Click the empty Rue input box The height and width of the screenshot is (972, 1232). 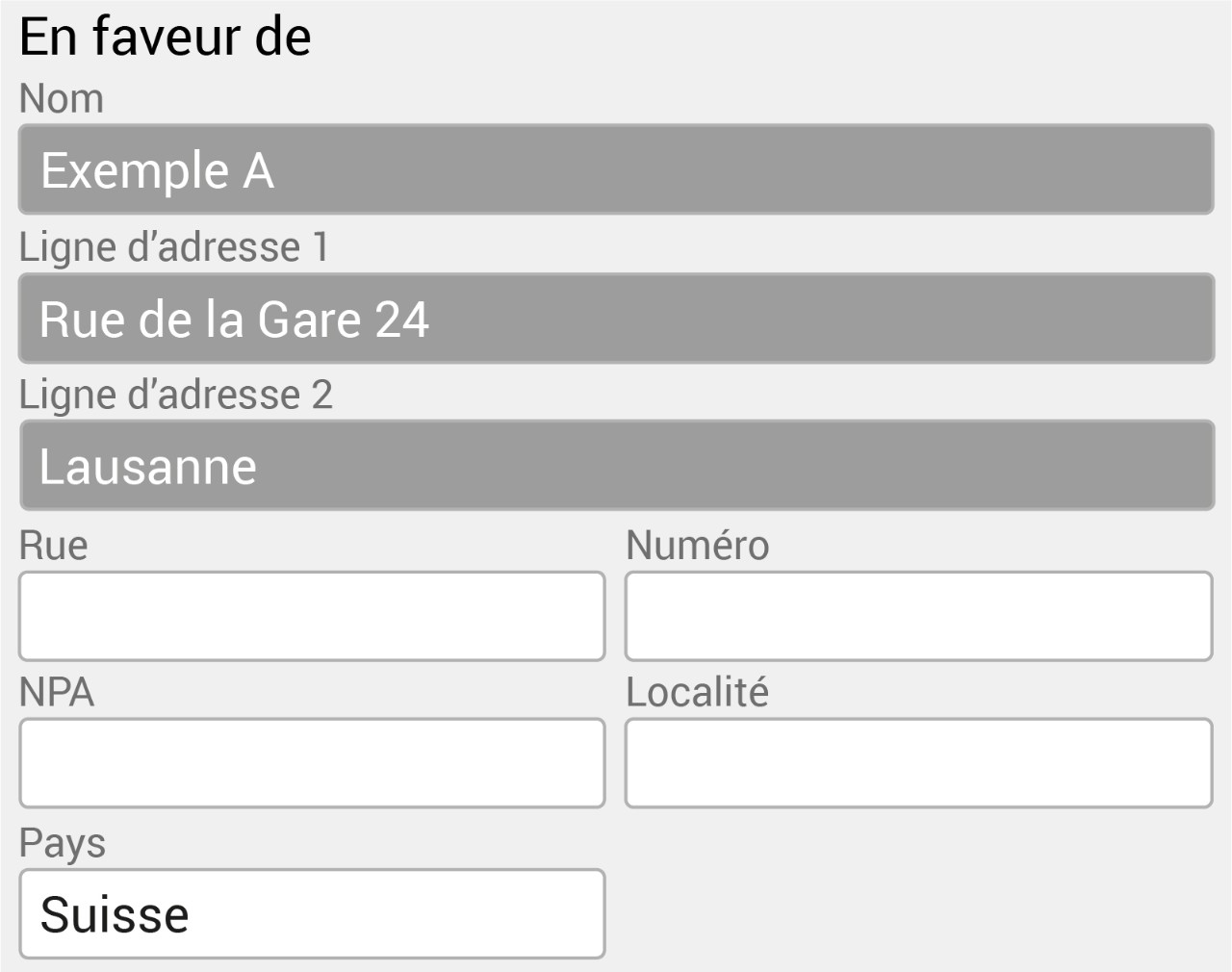tap(312, 616)
